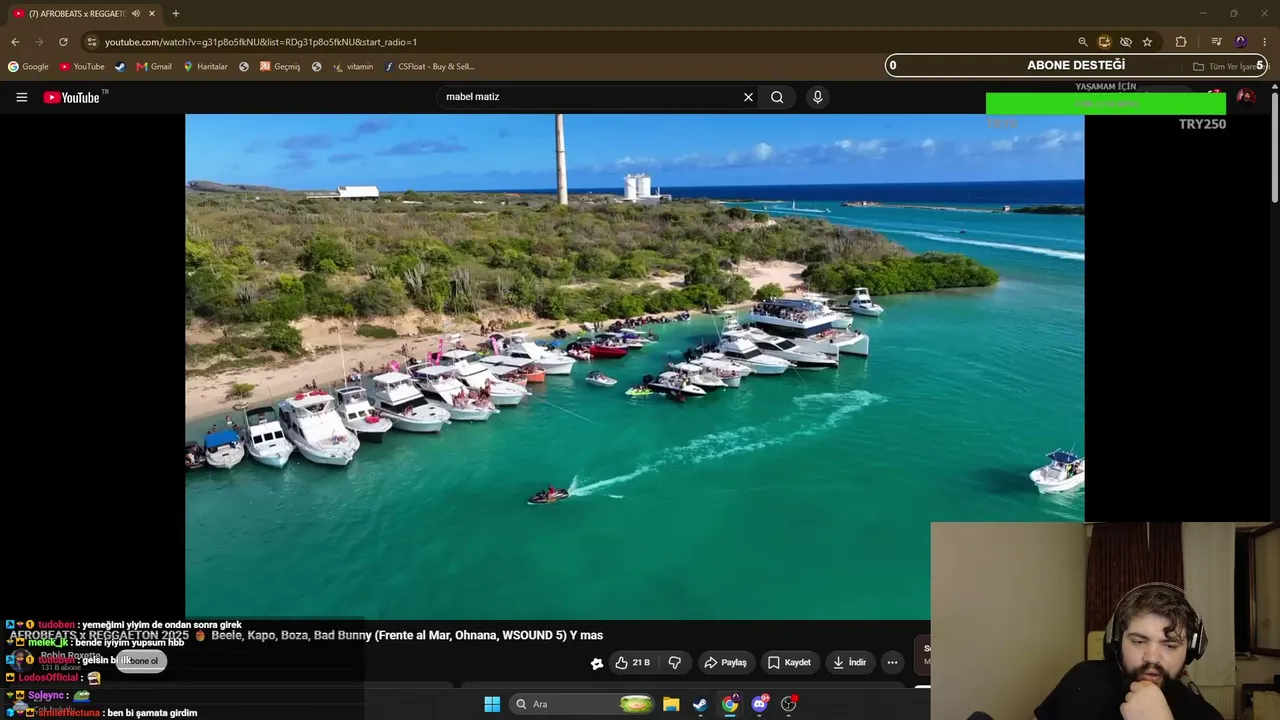Screen dimensions: 1280x720
Task: Open more actions three-dot menu under video
Action: tap(892, 662)
